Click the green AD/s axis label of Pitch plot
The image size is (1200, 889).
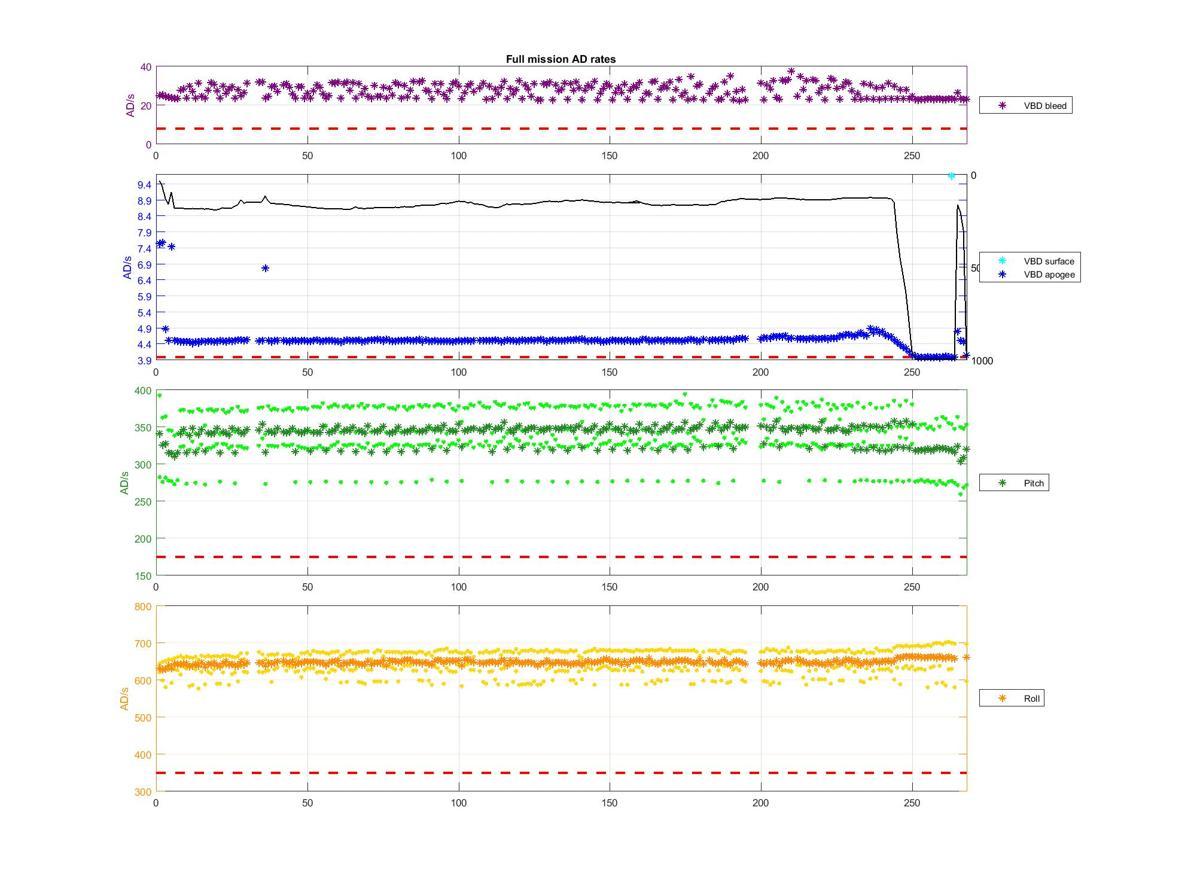(125, 483)
